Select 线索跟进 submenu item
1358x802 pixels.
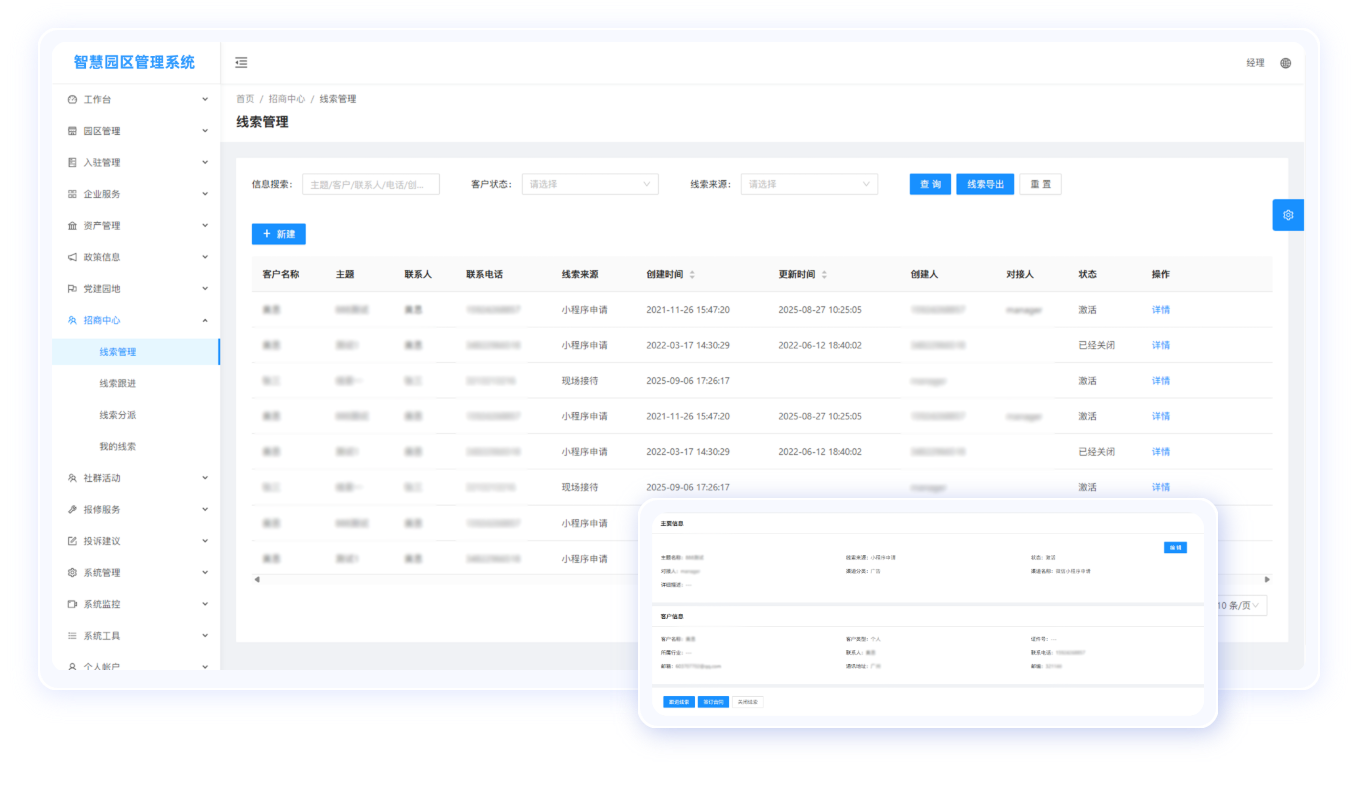pyautogui.click(x=118, y=383)
